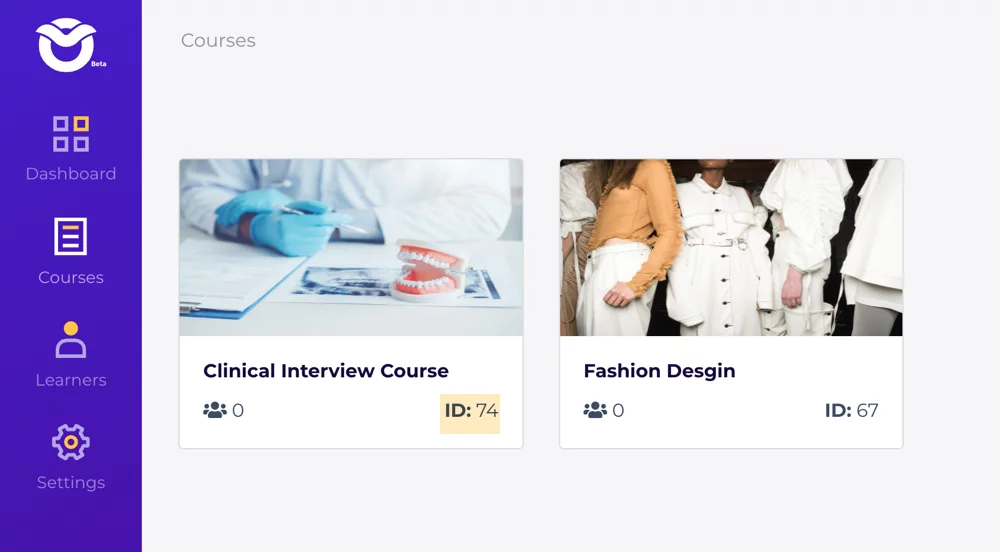Click the dental model course thumbnail

(x=351, y=247)
